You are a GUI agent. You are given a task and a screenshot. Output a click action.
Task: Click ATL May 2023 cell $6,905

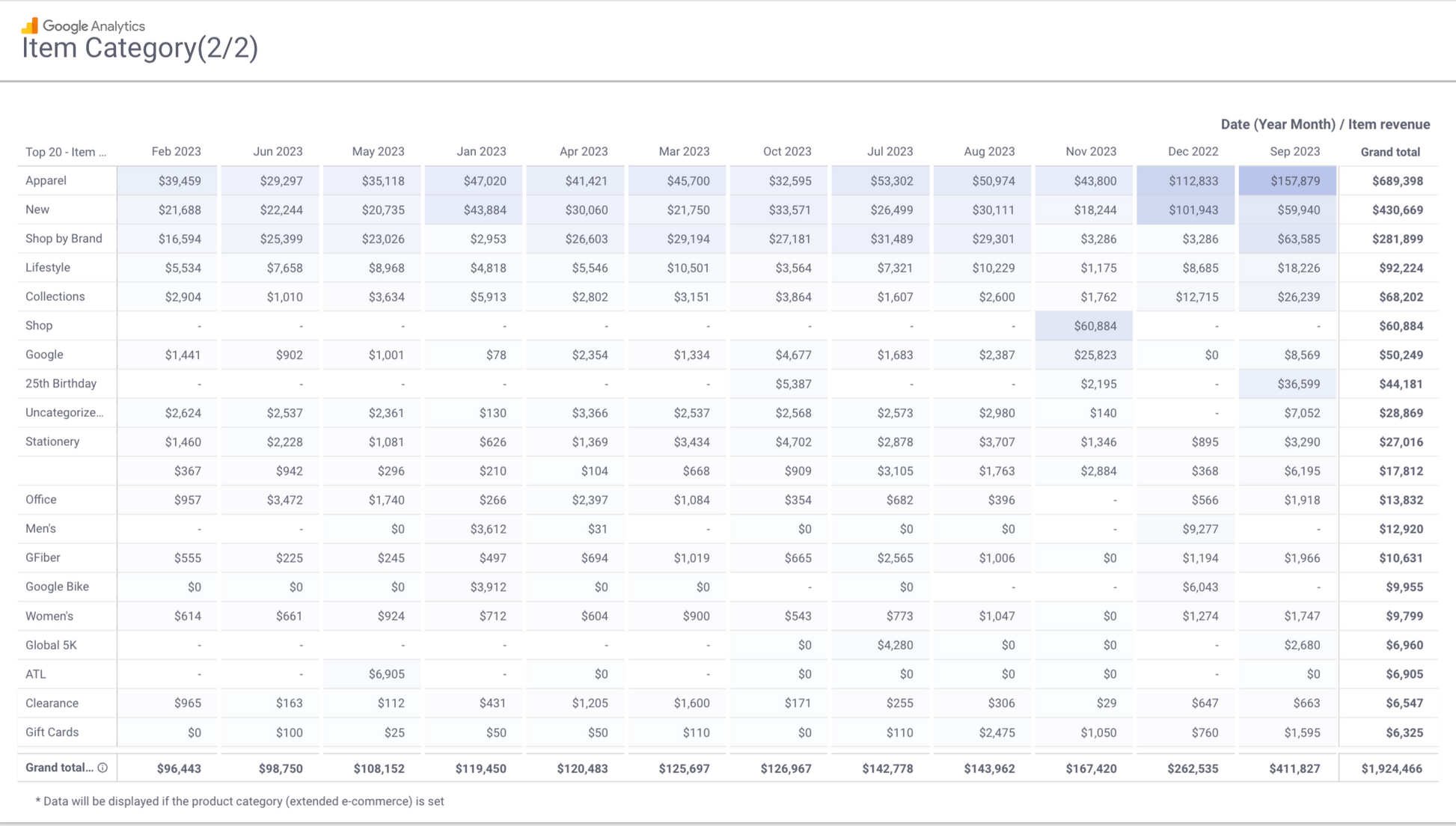386,674
